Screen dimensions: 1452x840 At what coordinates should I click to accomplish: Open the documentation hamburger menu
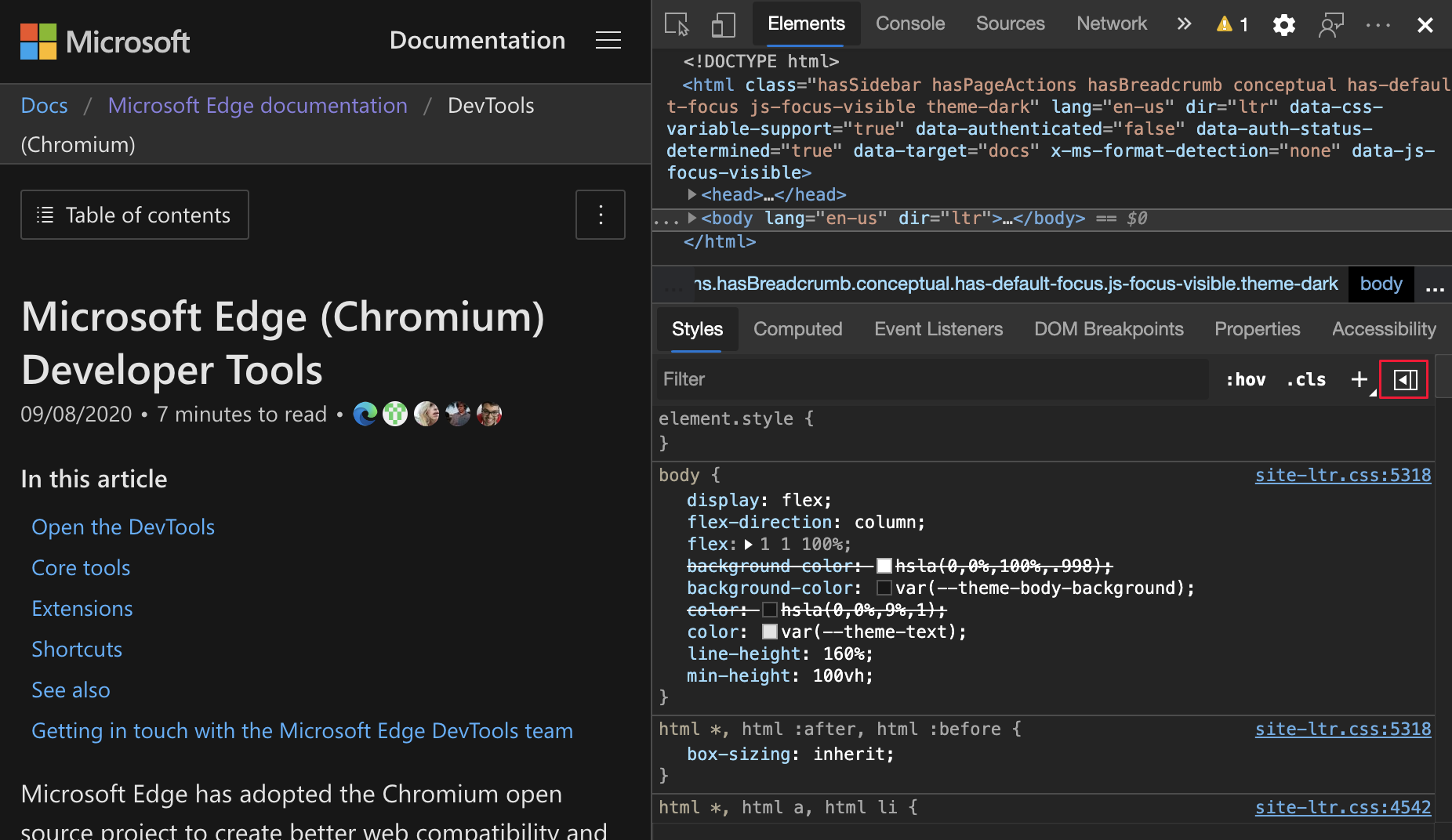click(x=608, y=40)
